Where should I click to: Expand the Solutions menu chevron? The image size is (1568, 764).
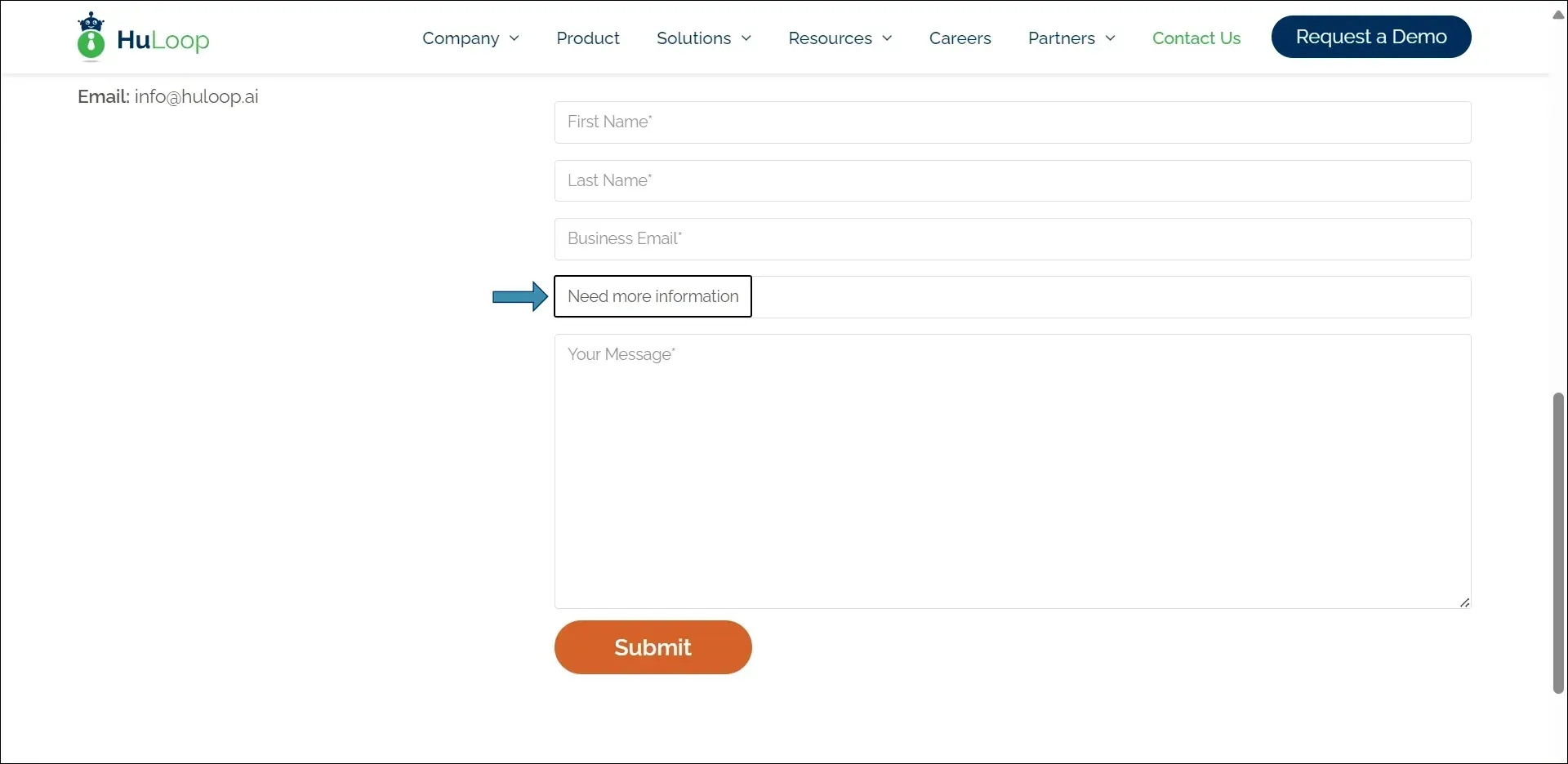click(746, 38)
